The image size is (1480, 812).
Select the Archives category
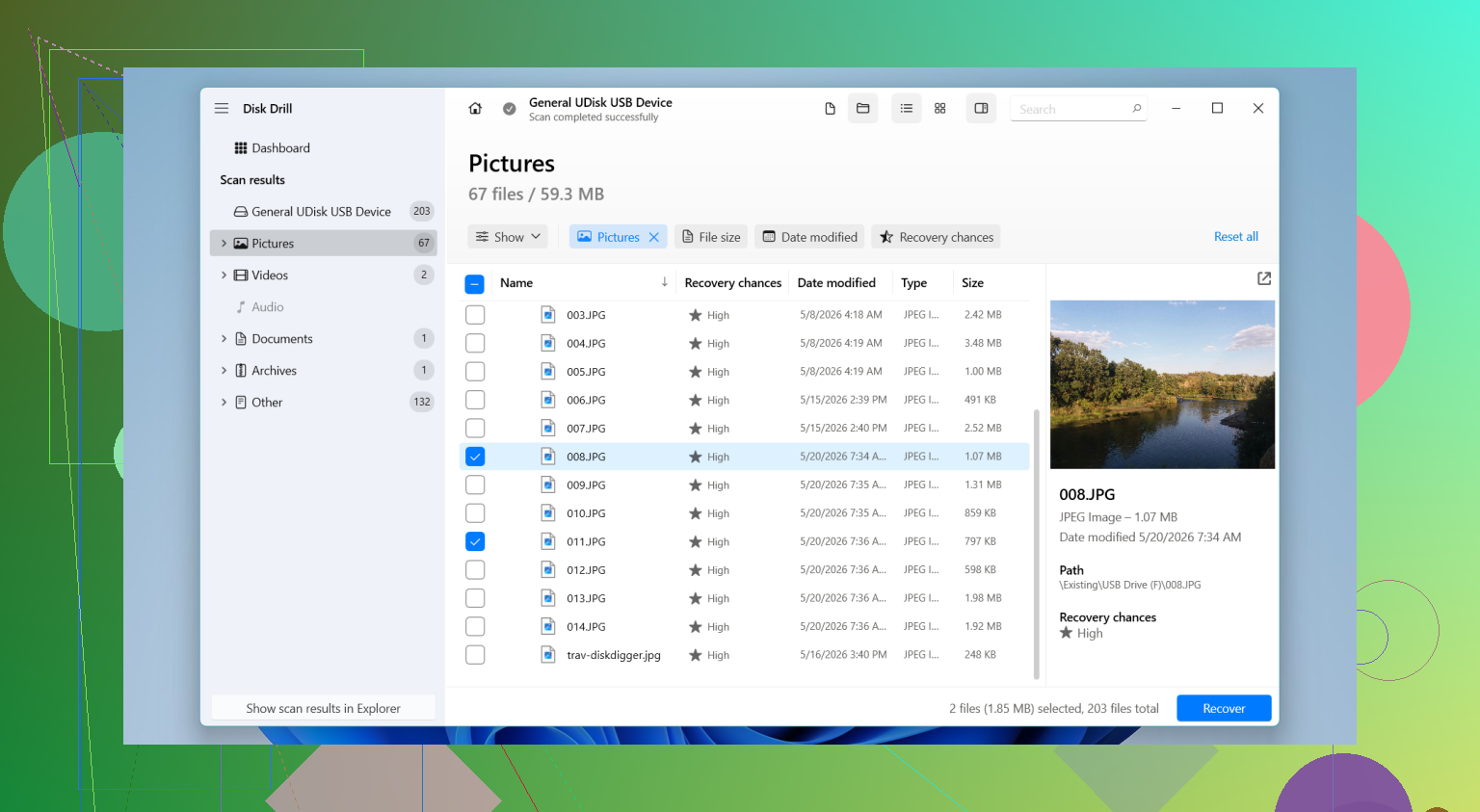coord(323,371)
